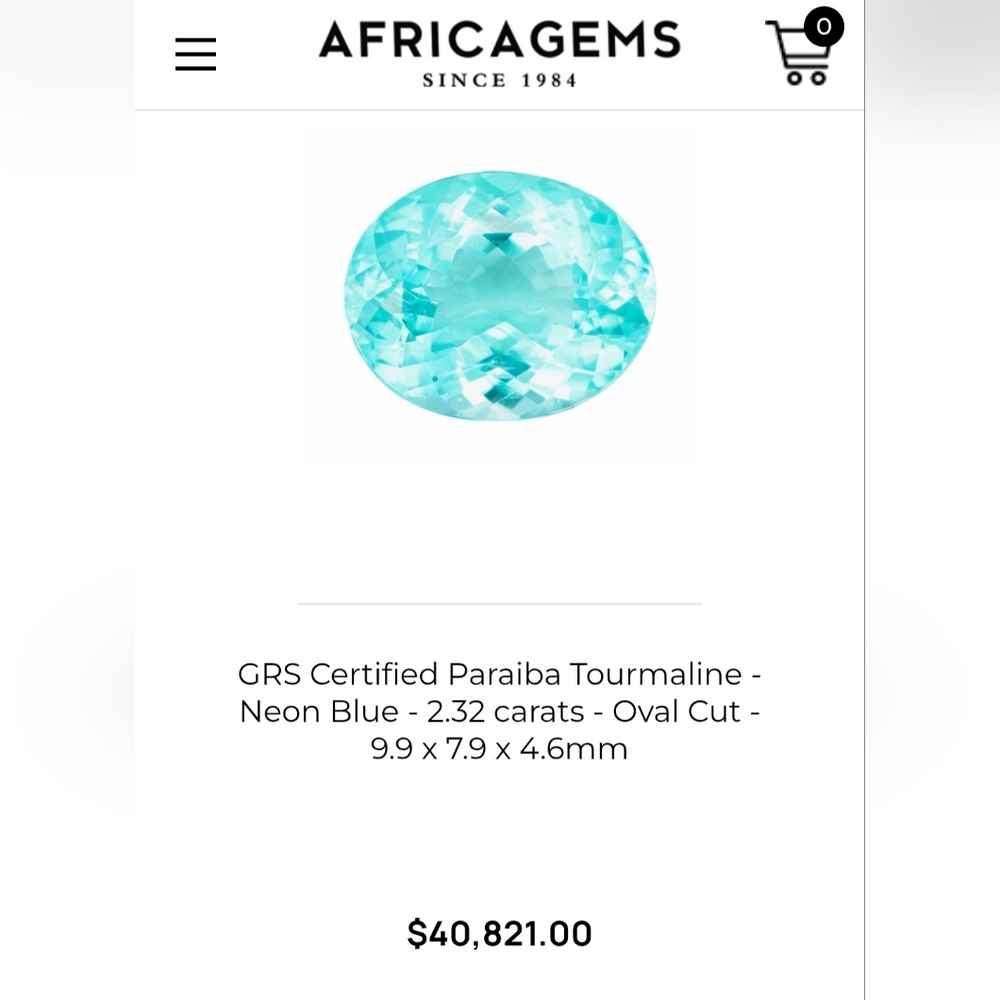The image size is (1000, 1000).
Task: Click the cart item count badge showing 0
Action: [822, 27]
